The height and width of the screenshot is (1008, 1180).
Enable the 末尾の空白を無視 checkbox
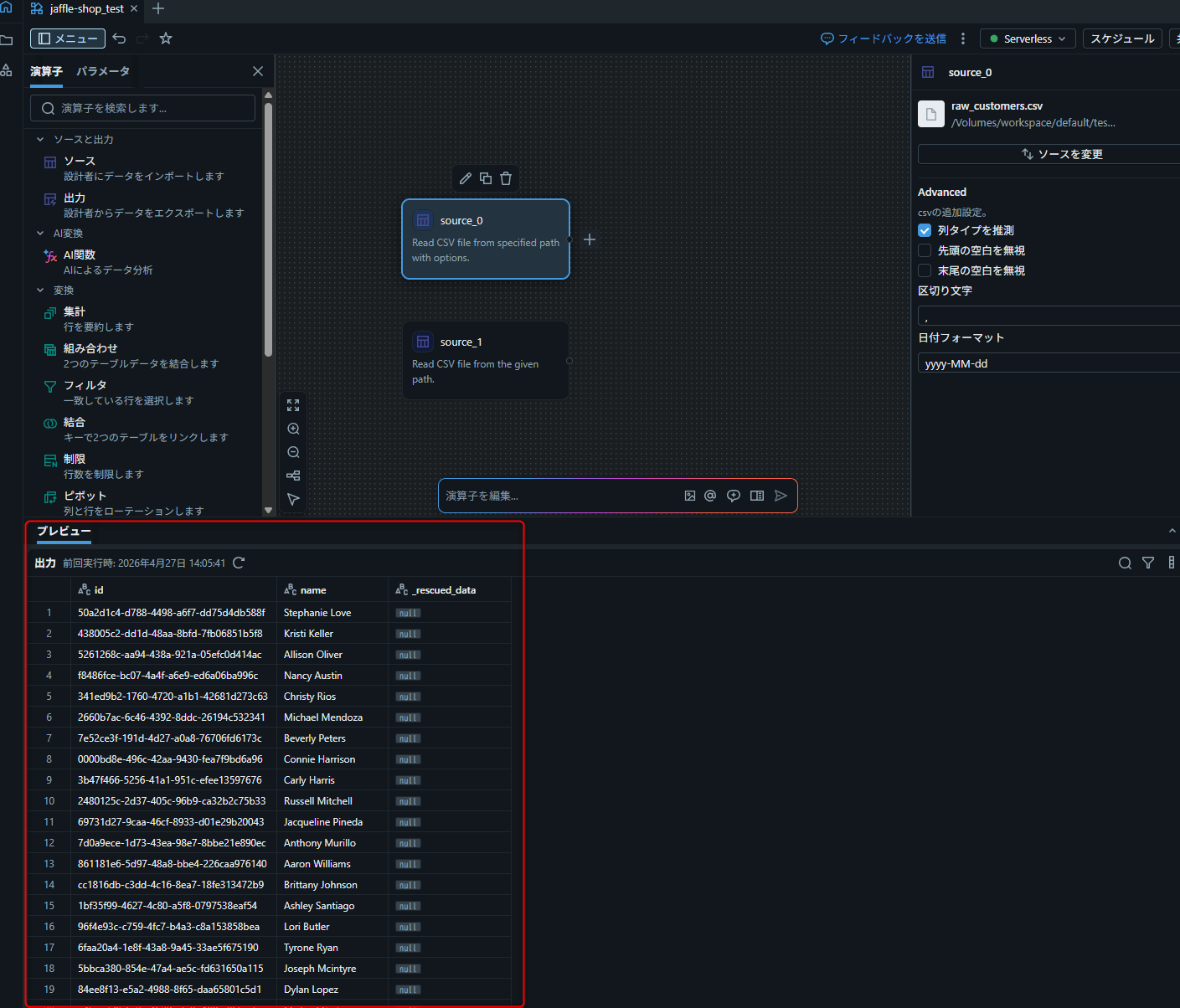point(925,270)
